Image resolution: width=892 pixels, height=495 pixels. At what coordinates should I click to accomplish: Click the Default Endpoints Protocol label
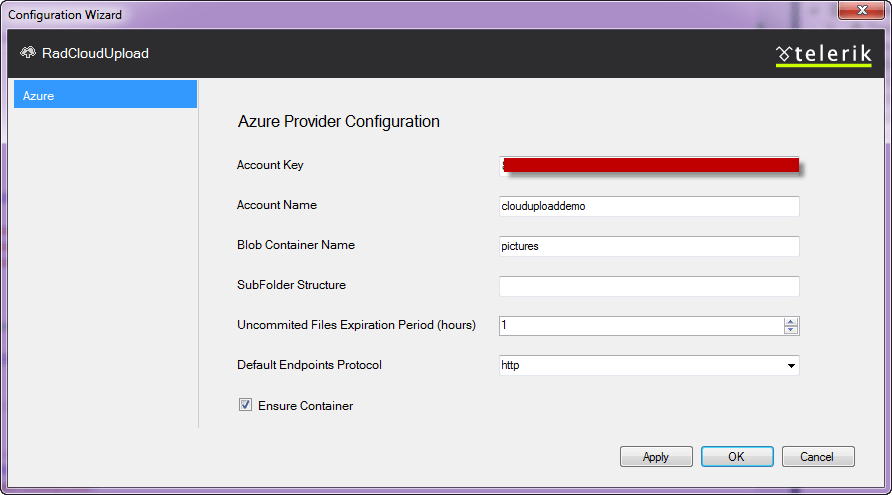[x=309, y=365]
